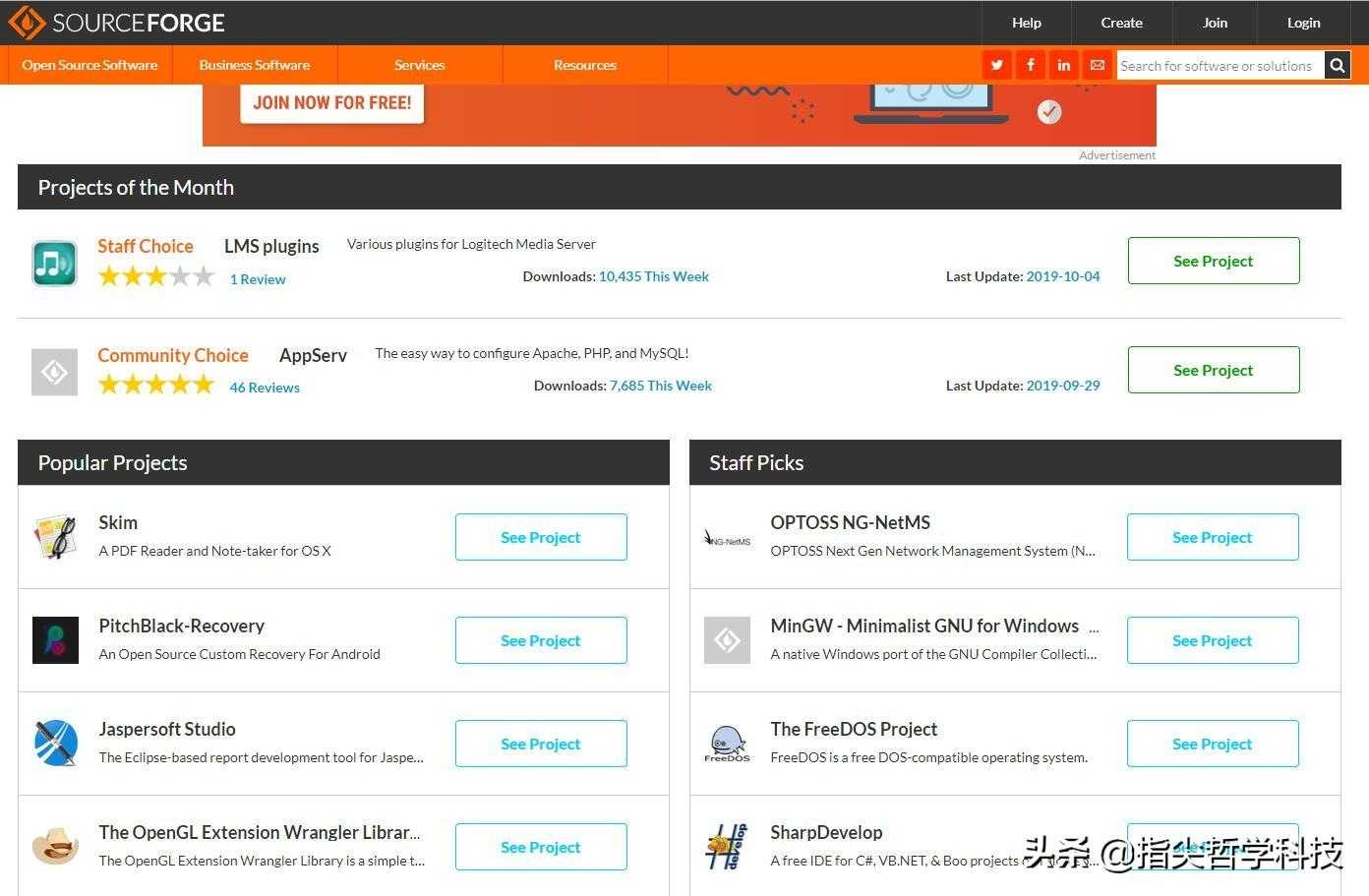This screenshot has width=1369, height=896.
Task: Open SourceForge Twitter page icon
Action: (997, 65)
